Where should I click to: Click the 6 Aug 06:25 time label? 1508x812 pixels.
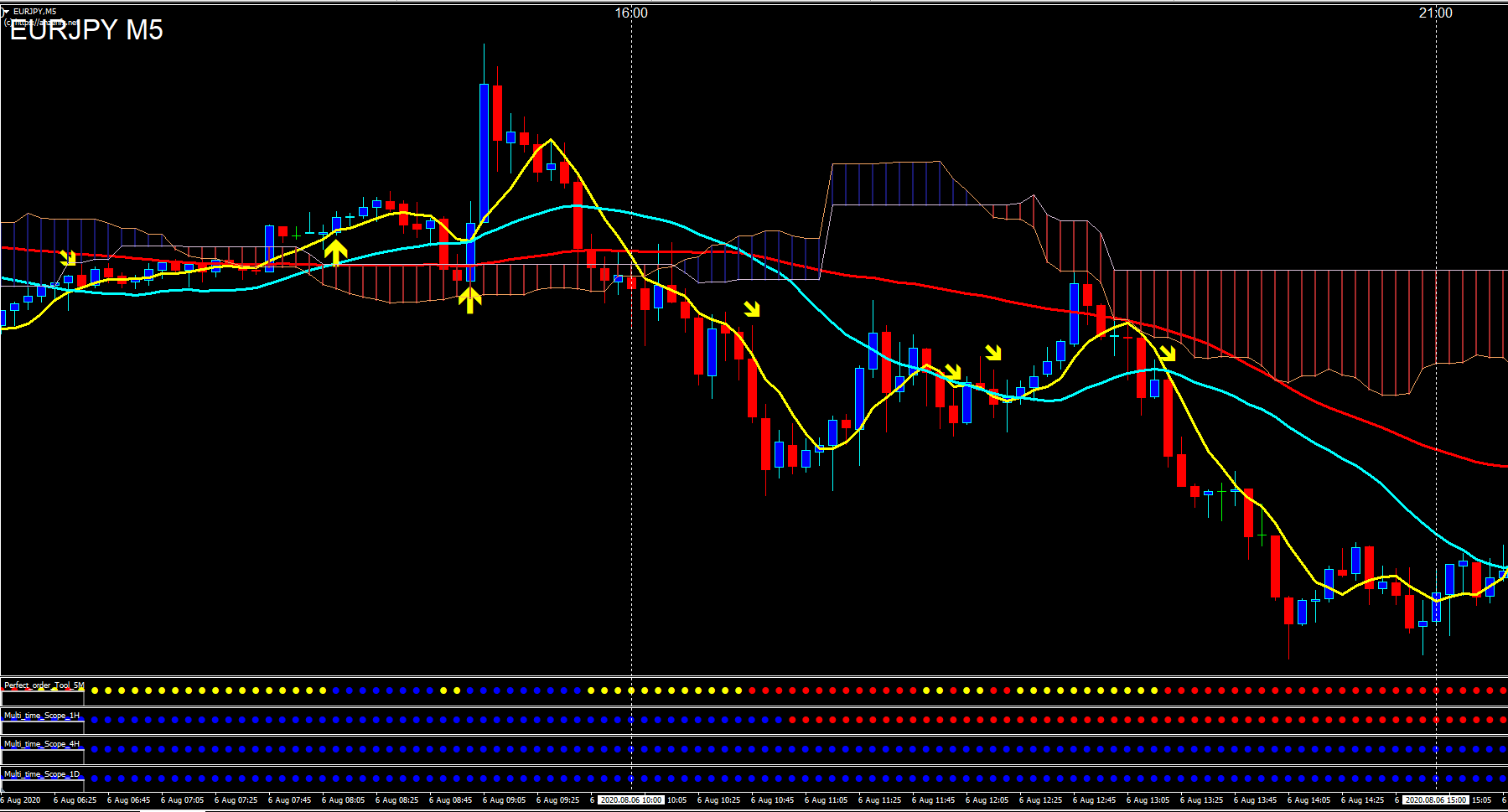pyautogui.click(x=77, y=800)
